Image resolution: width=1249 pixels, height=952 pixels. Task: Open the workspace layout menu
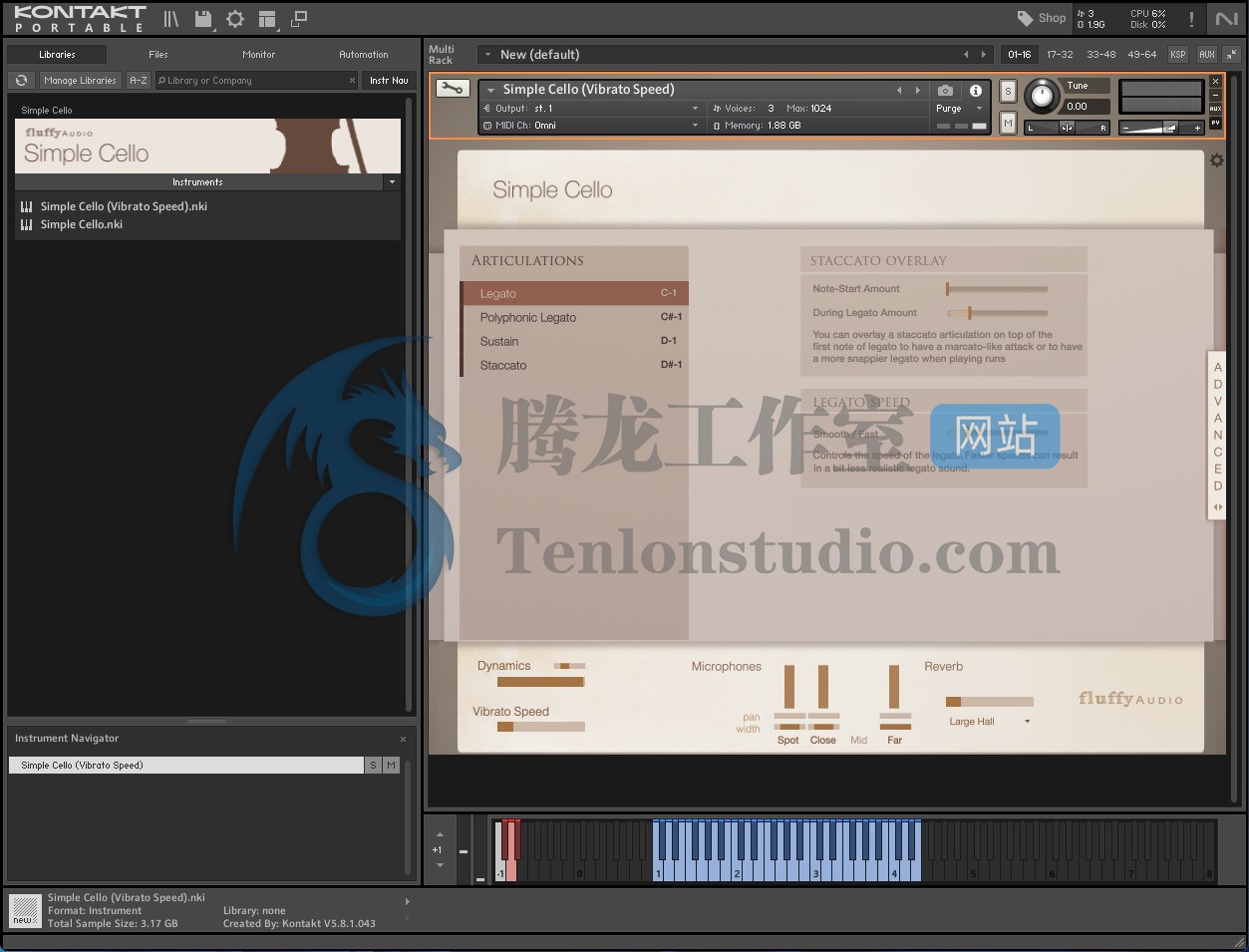pos(266,19)
